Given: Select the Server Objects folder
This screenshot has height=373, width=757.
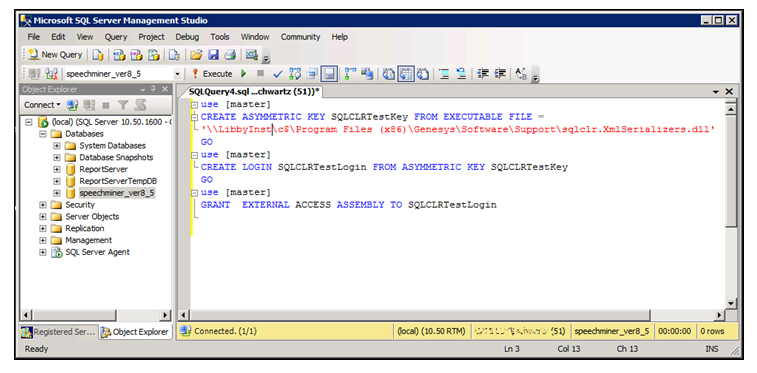Looking at the screenshot, I should (x=92, y=216).
